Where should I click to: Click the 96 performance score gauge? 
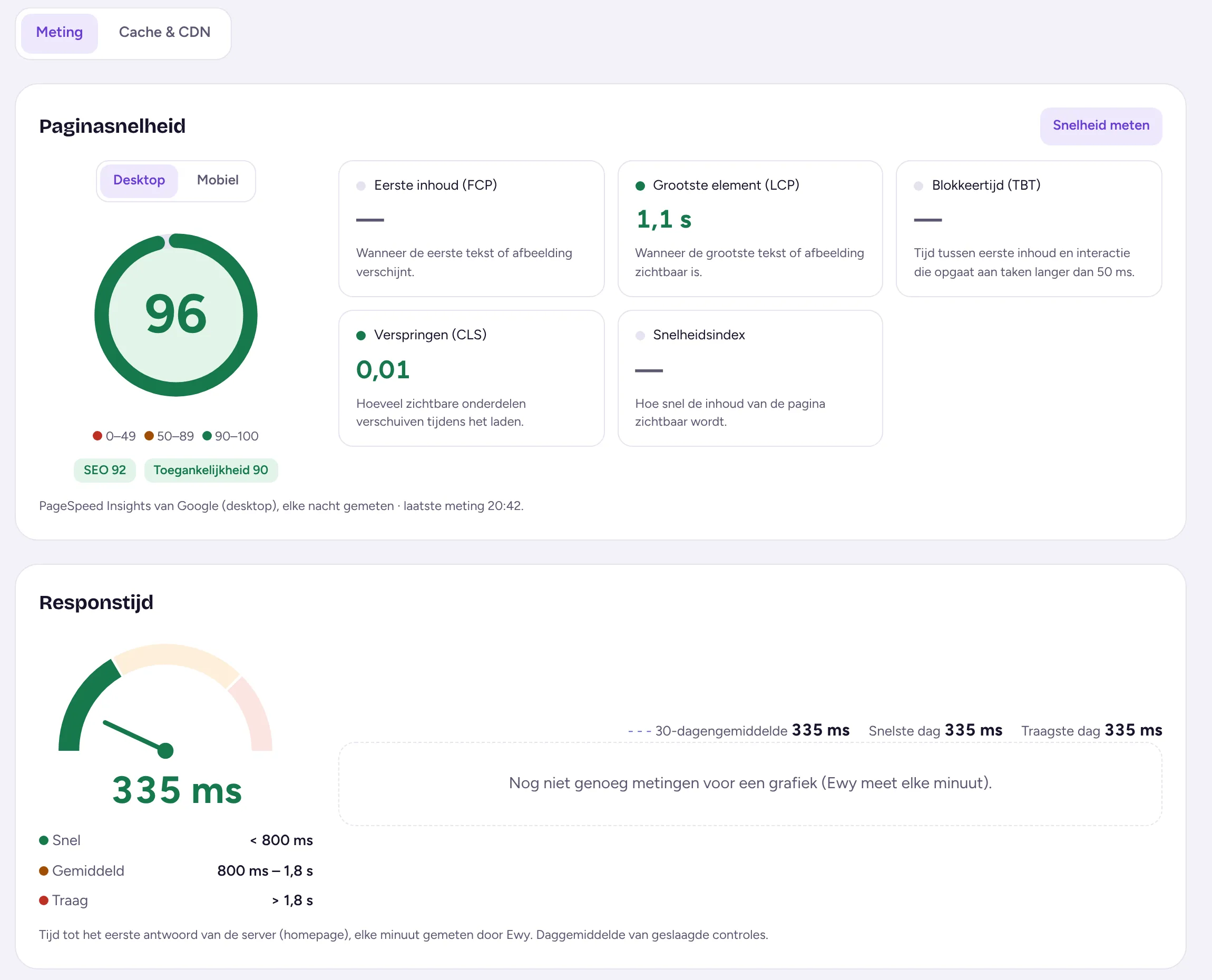coord(175,315)
